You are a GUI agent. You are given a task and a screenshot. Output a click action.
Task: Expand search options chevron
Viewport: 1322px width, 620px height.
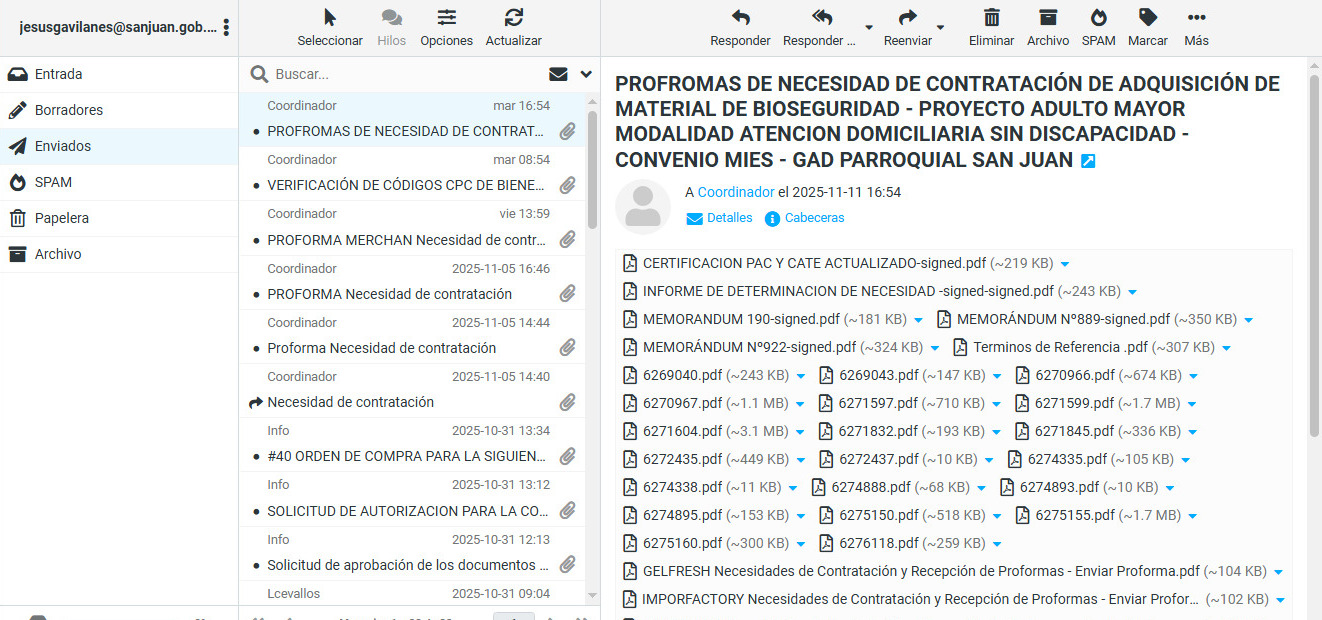pyautogui.click(x=586, y=74)
